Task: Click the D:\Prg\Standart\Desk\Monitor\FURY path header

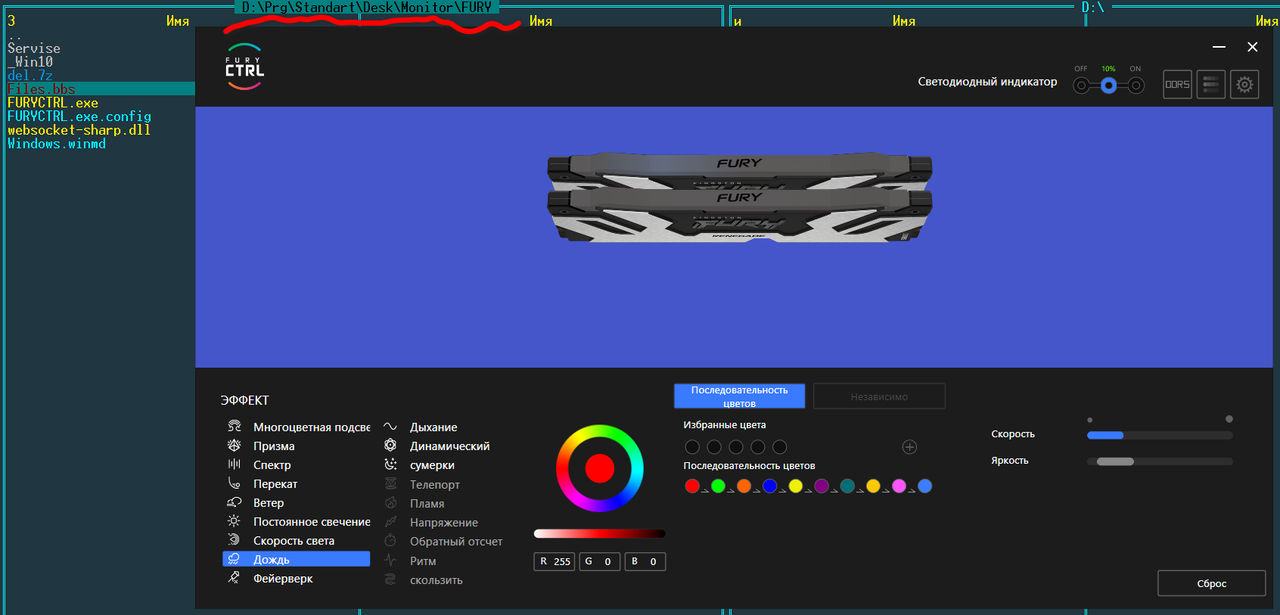Action: click(368, 7)
